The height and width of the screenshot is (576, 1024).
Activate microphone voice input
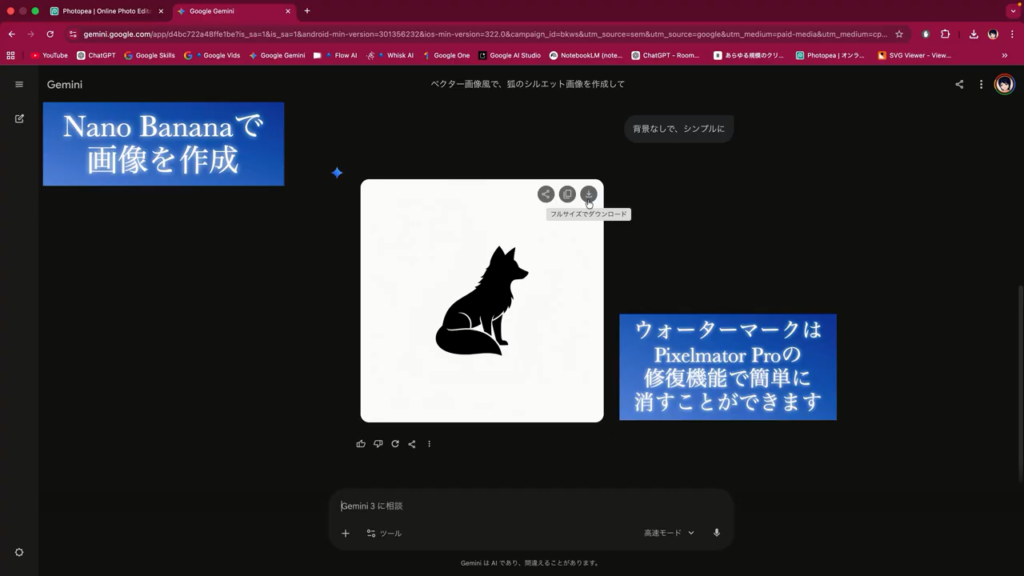[716, 533]
